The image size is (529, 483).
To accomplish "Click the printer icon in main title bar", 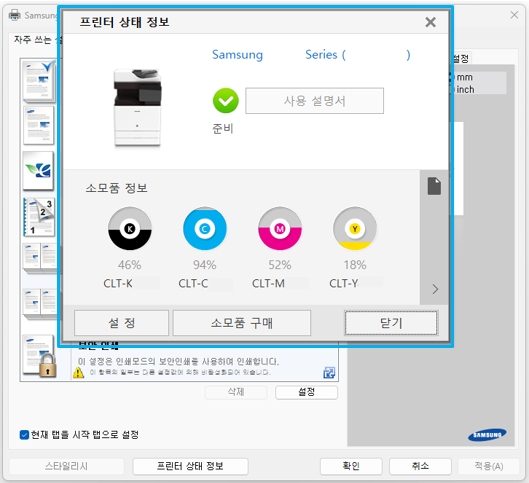I will click(14, 15).
